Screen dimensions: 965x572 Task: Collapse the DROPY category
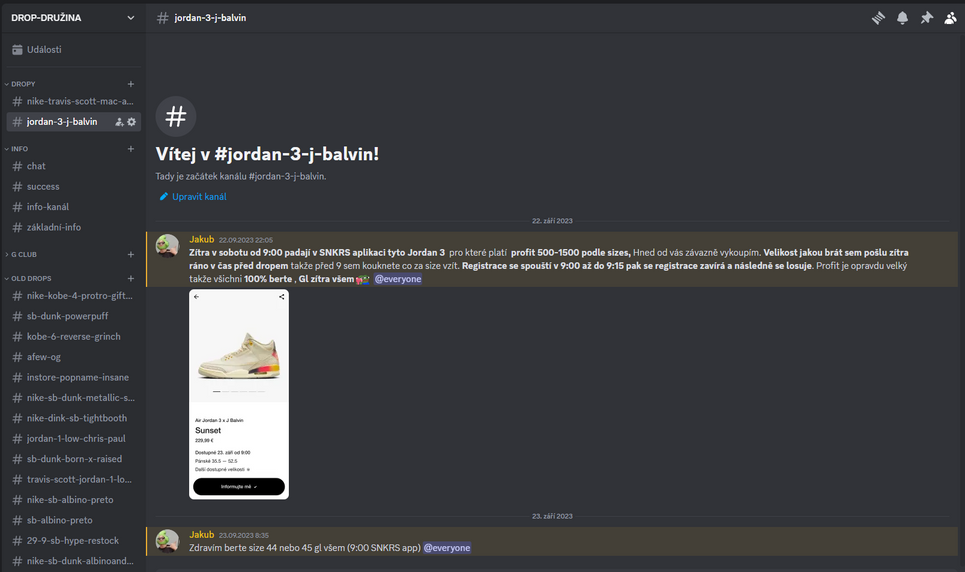tap(22, 84)
